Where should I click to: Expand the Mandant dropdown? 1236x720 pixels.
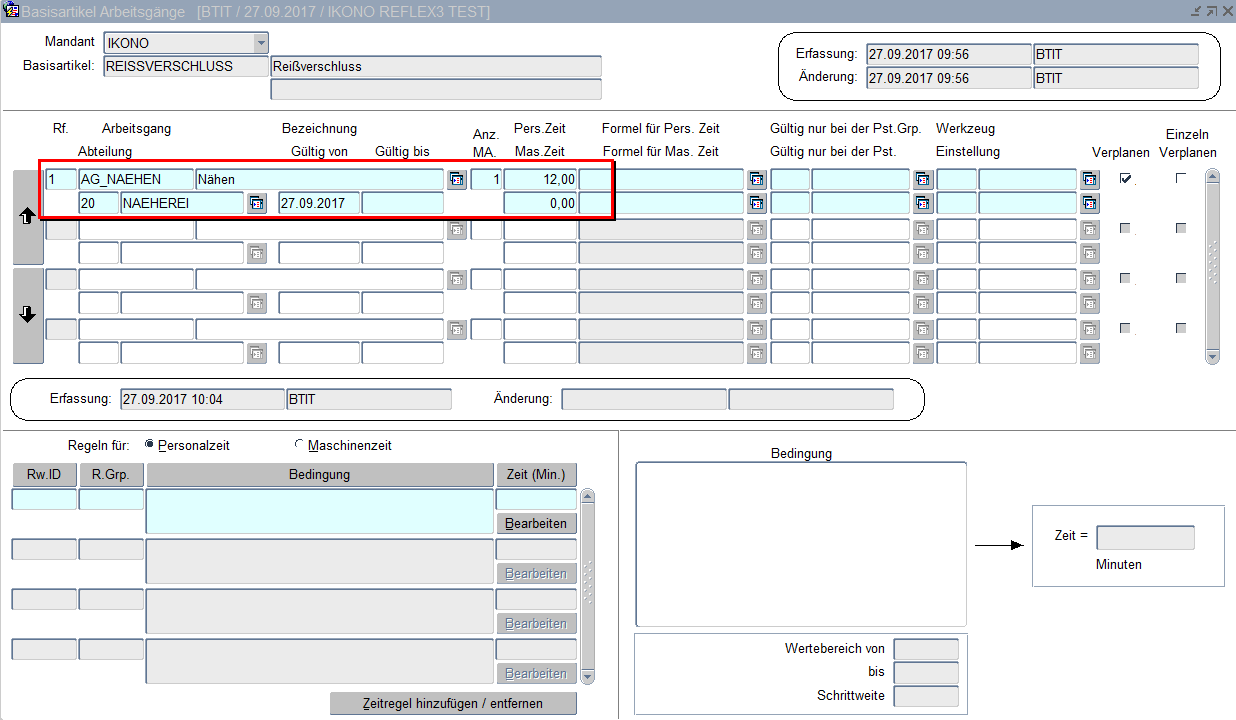261,43
